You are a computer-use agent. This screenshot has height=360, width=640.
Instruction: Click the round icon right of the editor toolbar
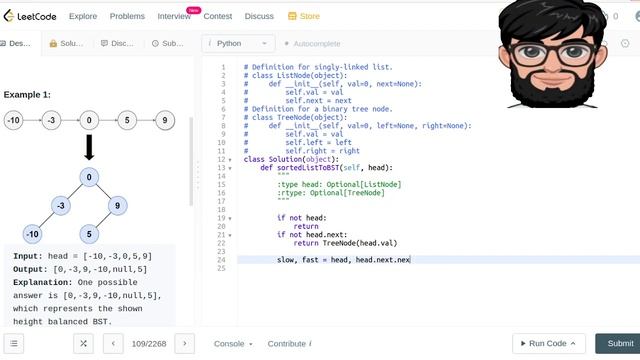(625, 43)
